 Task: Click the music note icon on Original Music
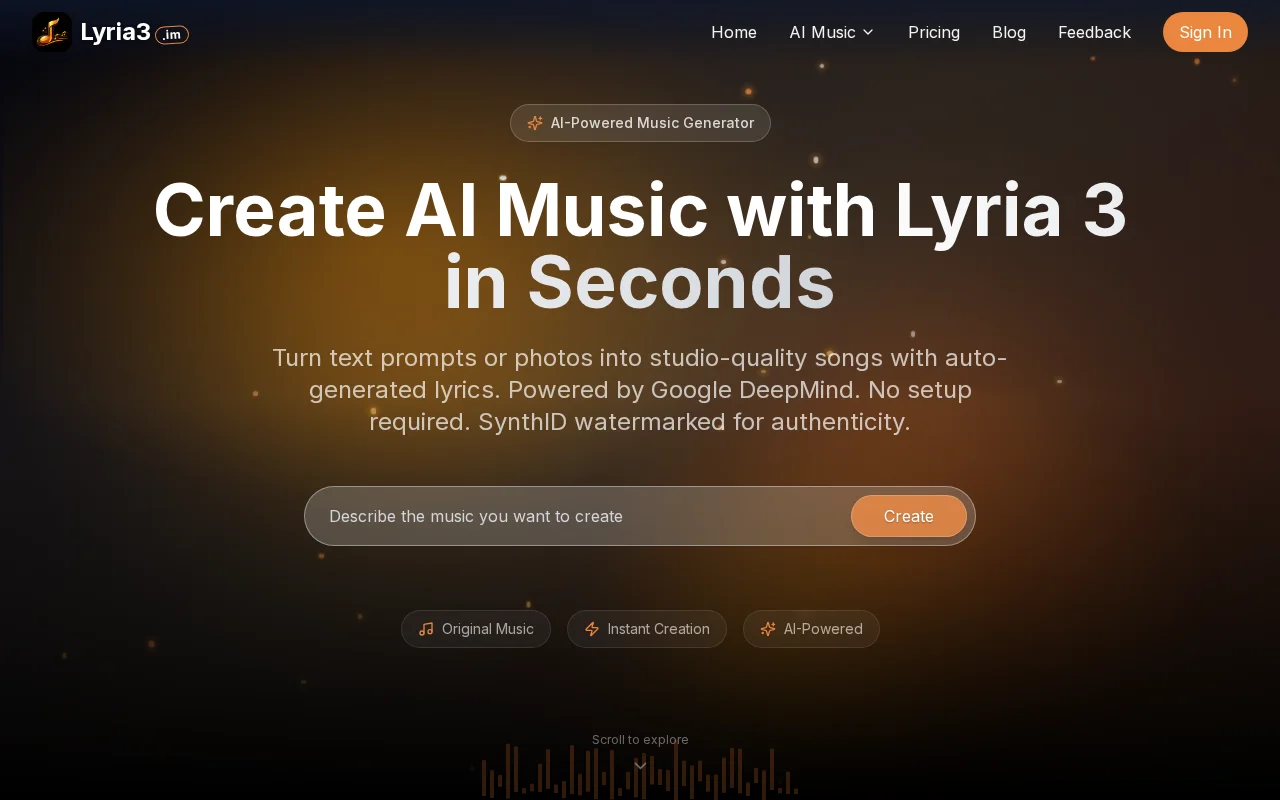point(426,629)
